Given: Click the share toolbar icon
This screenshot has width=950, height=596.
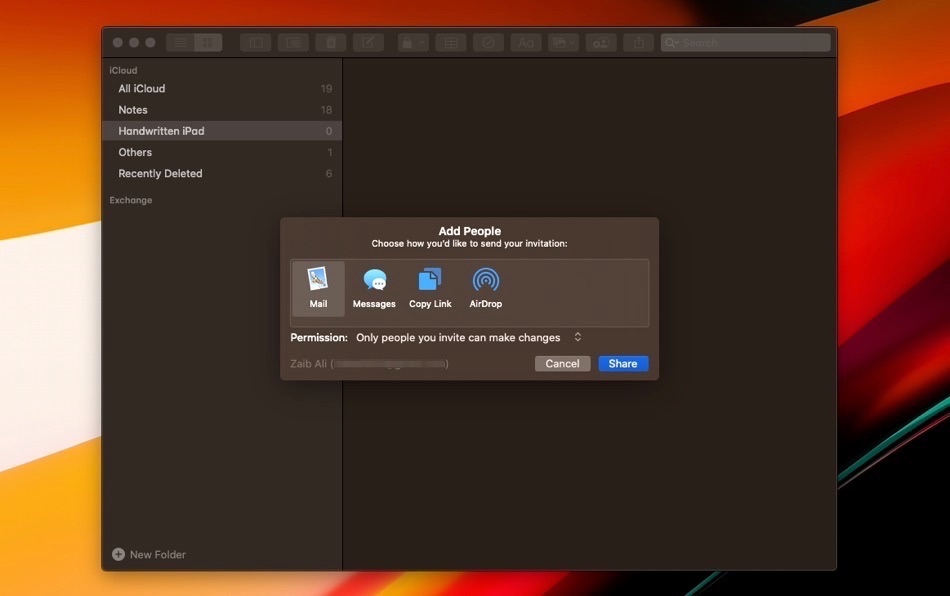Looking at the screenshot, I should coord(639,42).
